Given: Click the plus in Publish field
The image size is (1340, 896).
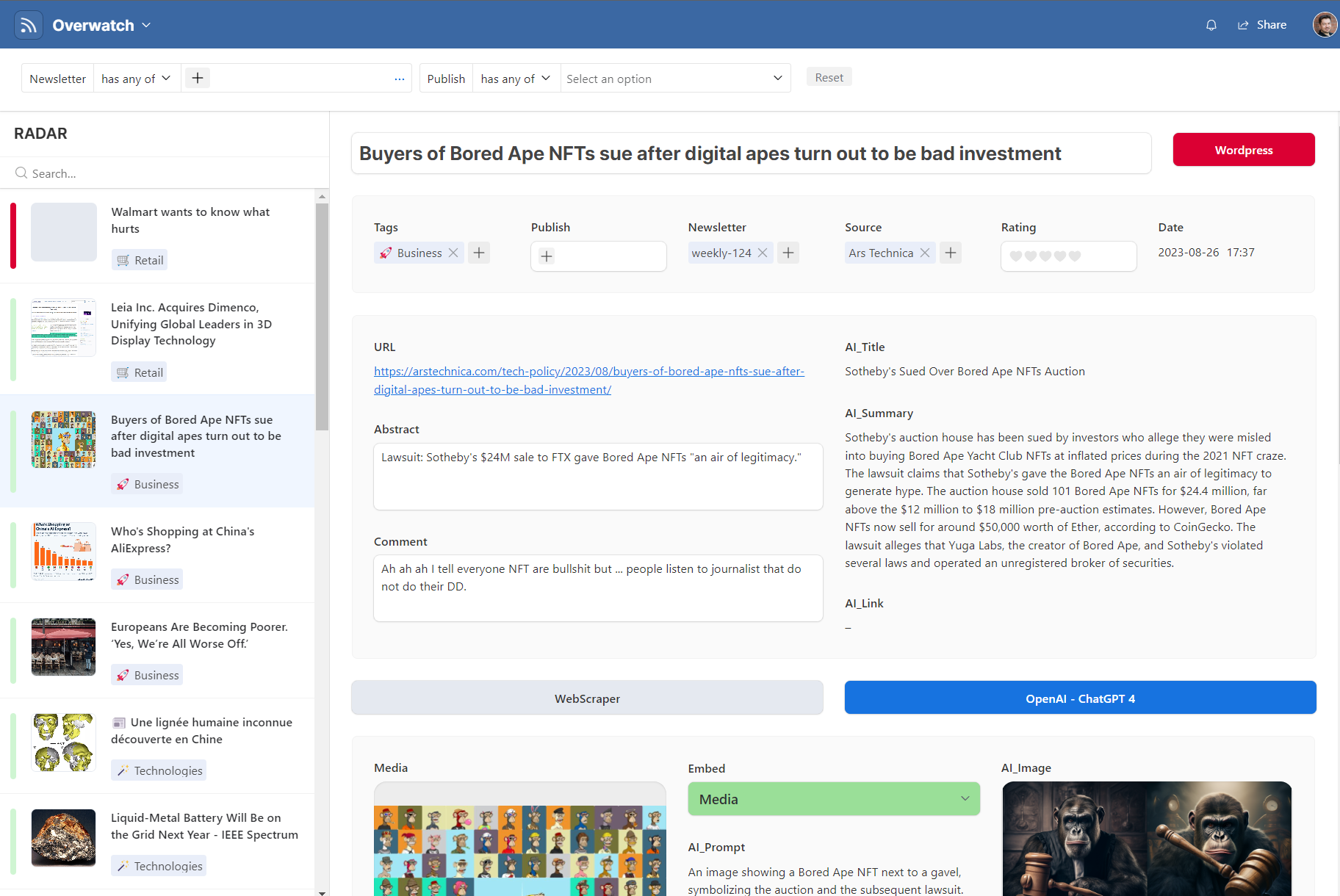Looking at the screenshot, I should [x=547, y=256].
